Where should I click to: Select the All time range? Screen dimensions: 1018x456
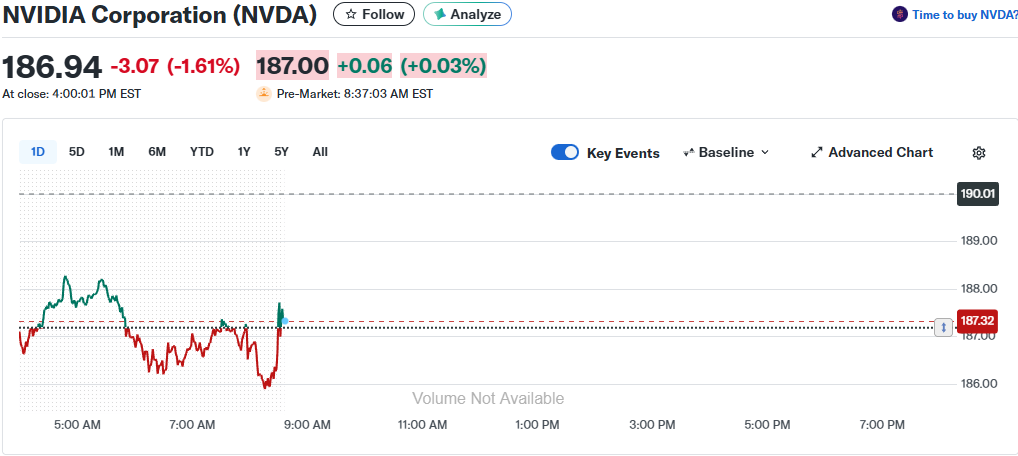pyautogui.click(x=320, y=152)
